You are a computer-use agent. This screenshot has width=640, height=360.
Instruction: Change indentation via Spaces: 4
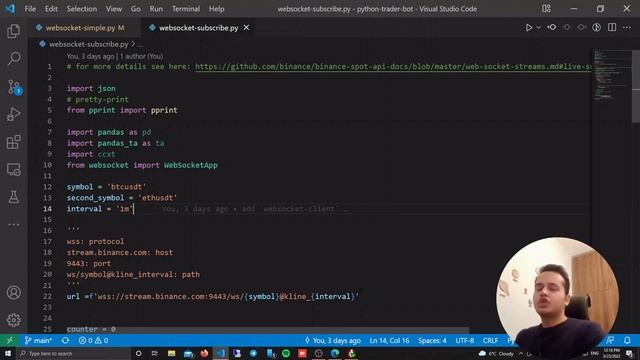432,340
